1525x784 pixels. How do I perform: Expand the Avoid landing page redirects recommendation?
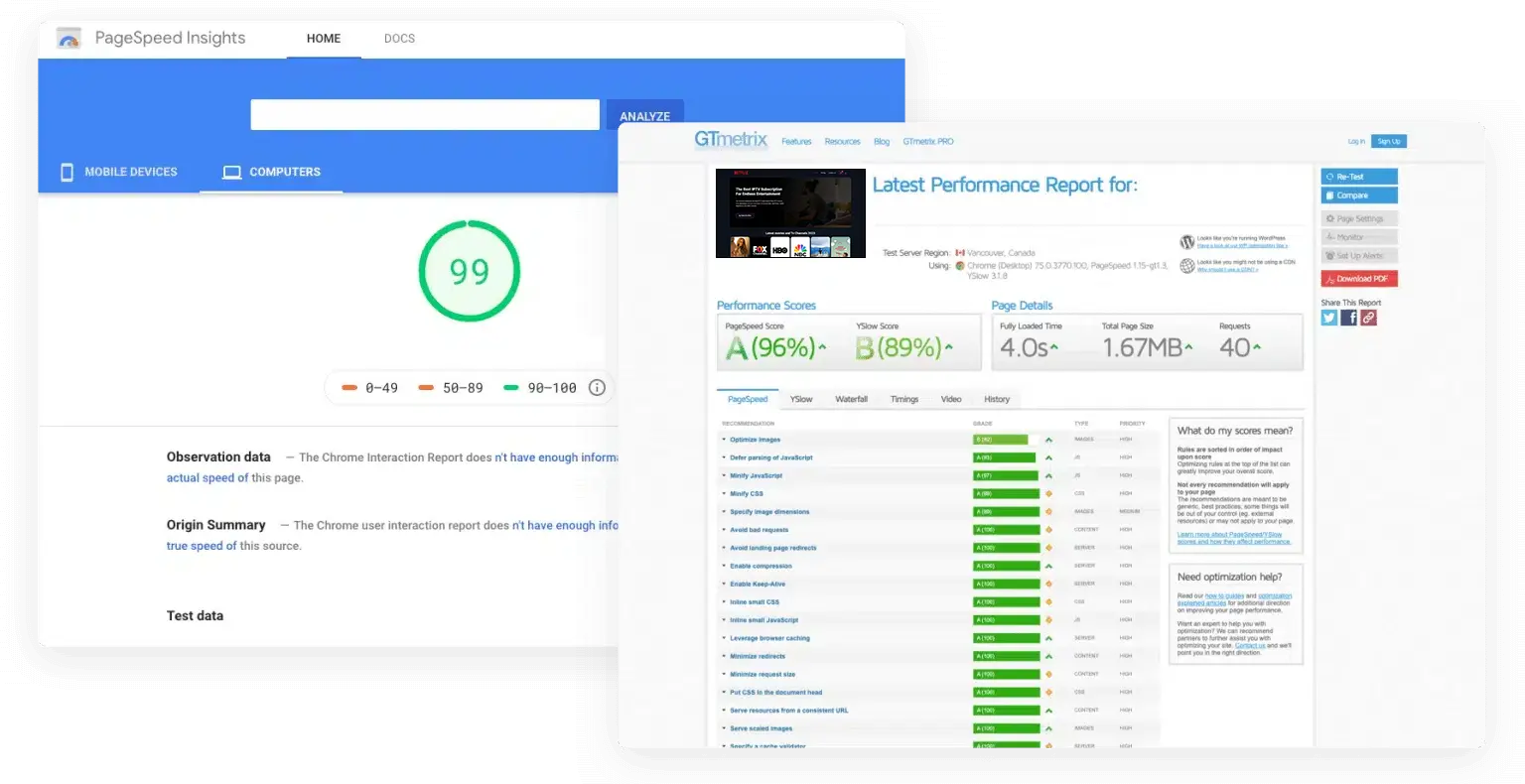click(x=772, y=548)
